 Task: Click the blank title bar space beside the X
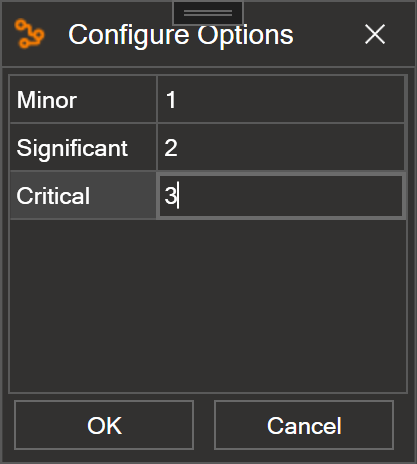pos(327,35)
